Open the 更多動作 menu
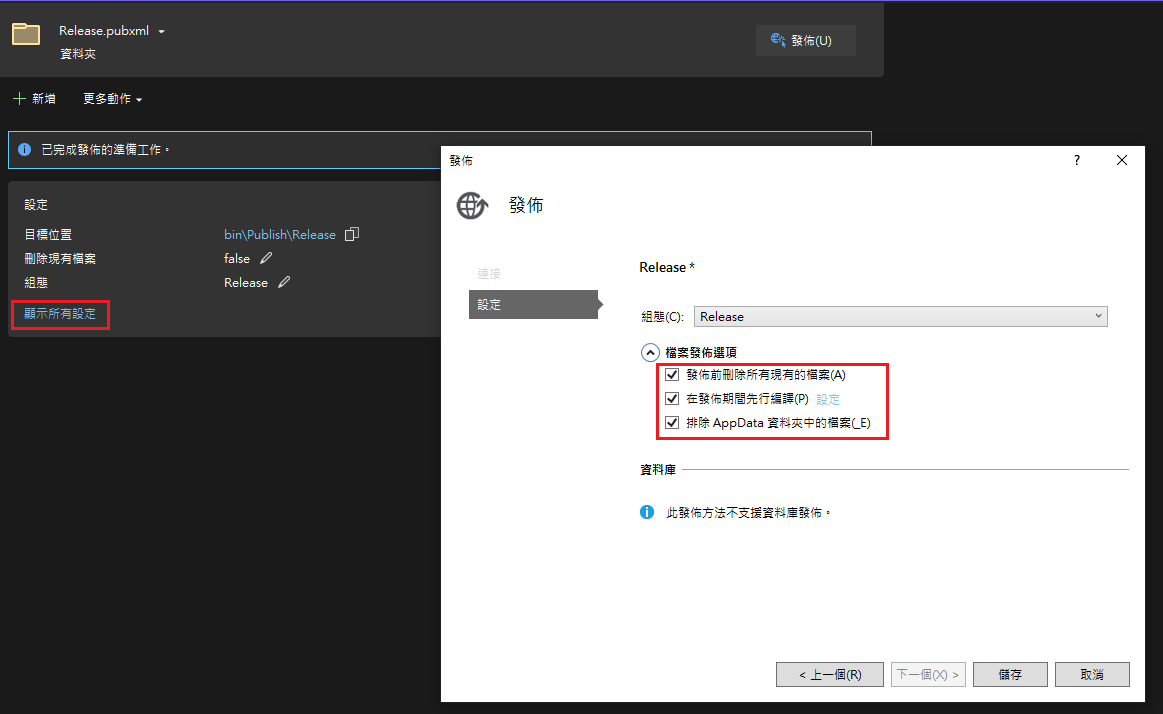 pos(107,98)
